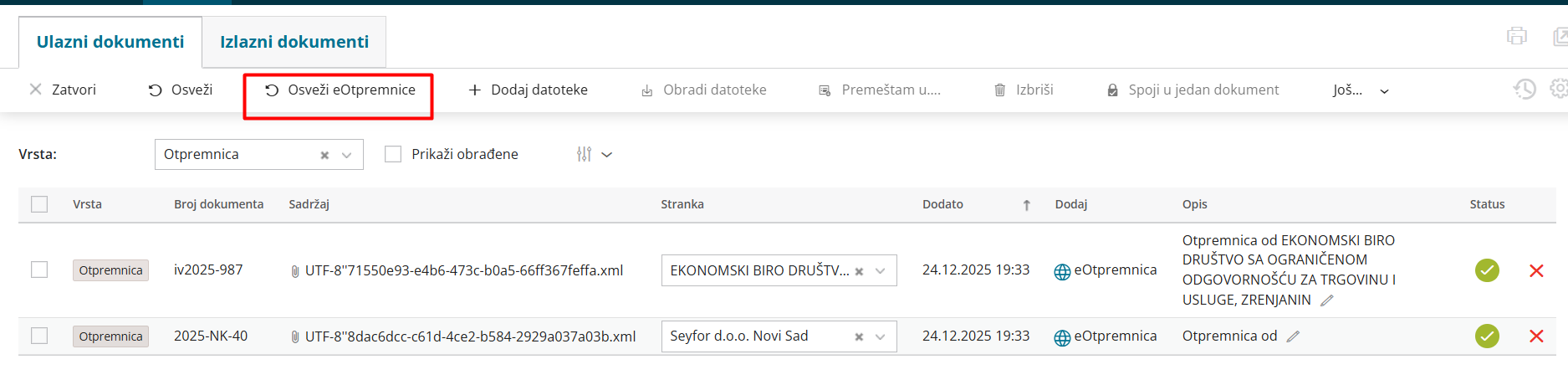Image resolution: width=1568 pixels, height=380 pixels.
Task: Edit description pencil for Seyfor row
Action: click(1293, 336)
